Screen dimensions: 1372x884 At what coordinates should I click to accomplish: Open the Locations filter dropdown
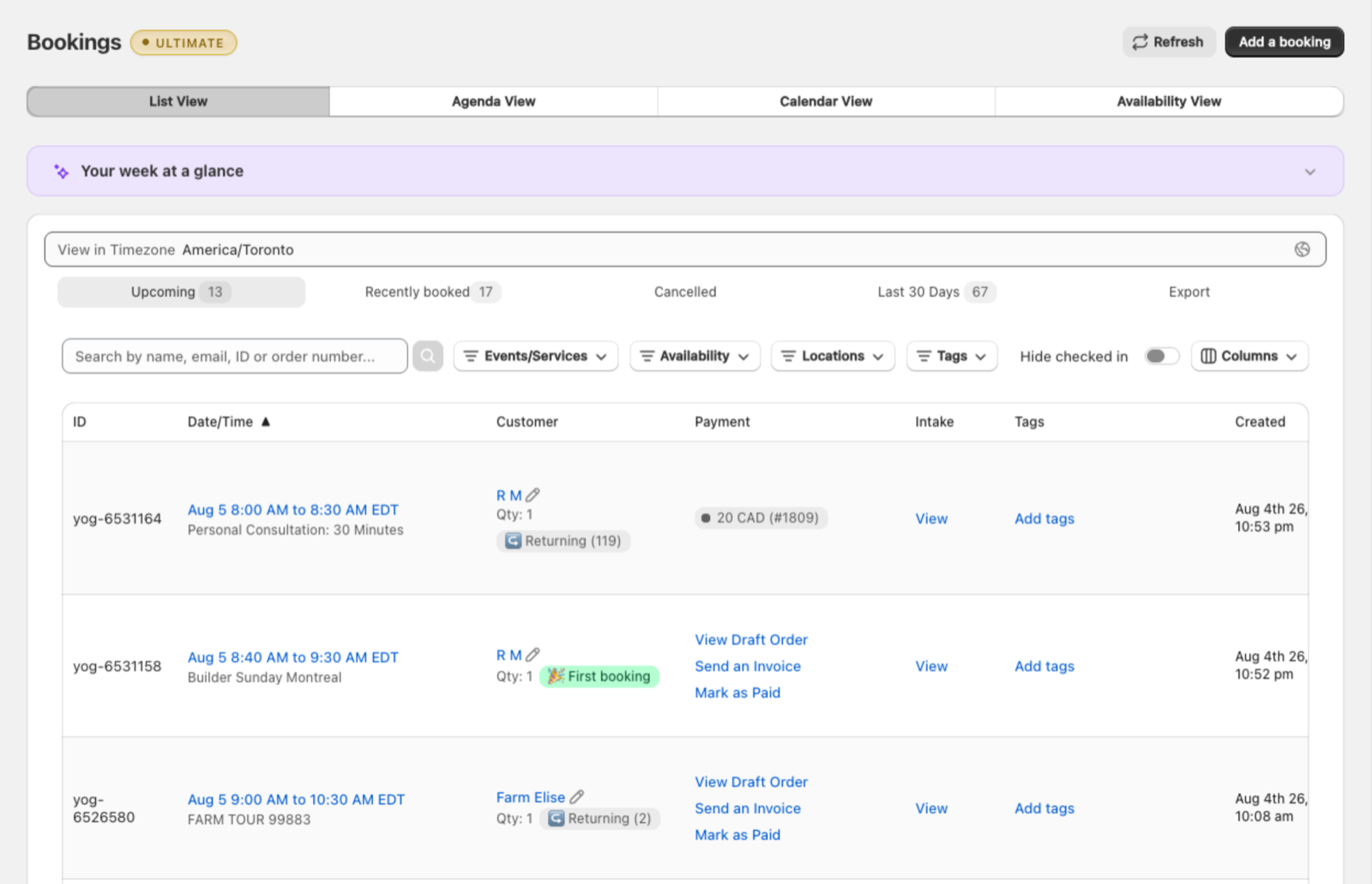coord(833,356)
